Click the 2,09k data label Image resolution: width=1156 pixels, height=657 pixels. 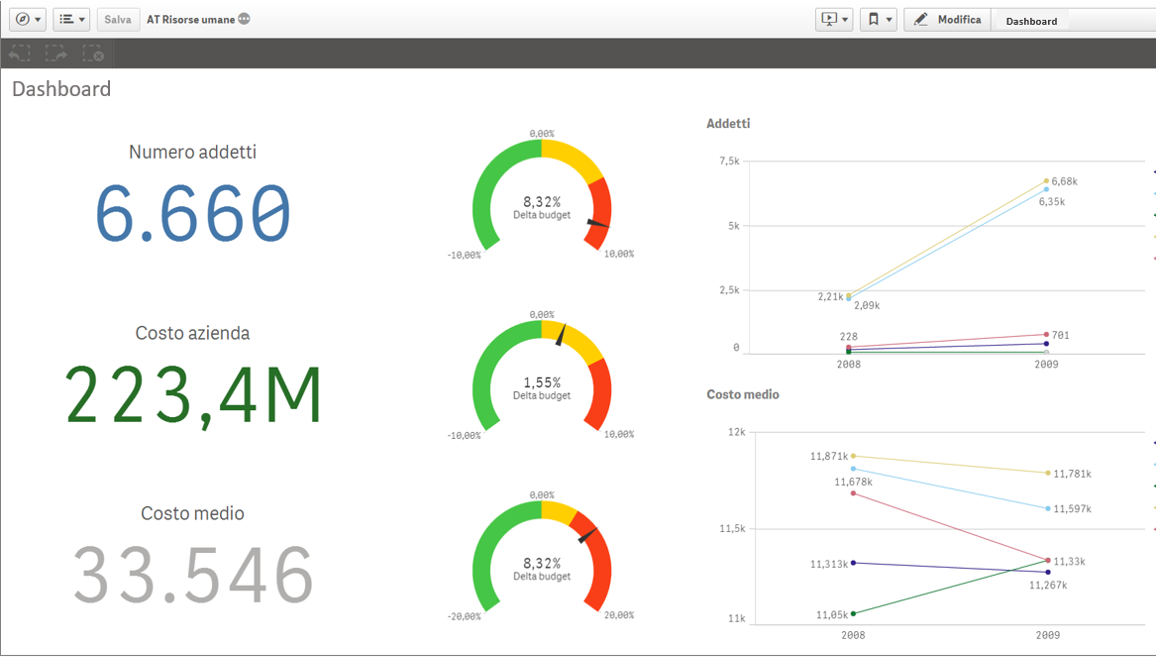pos(867,305)
